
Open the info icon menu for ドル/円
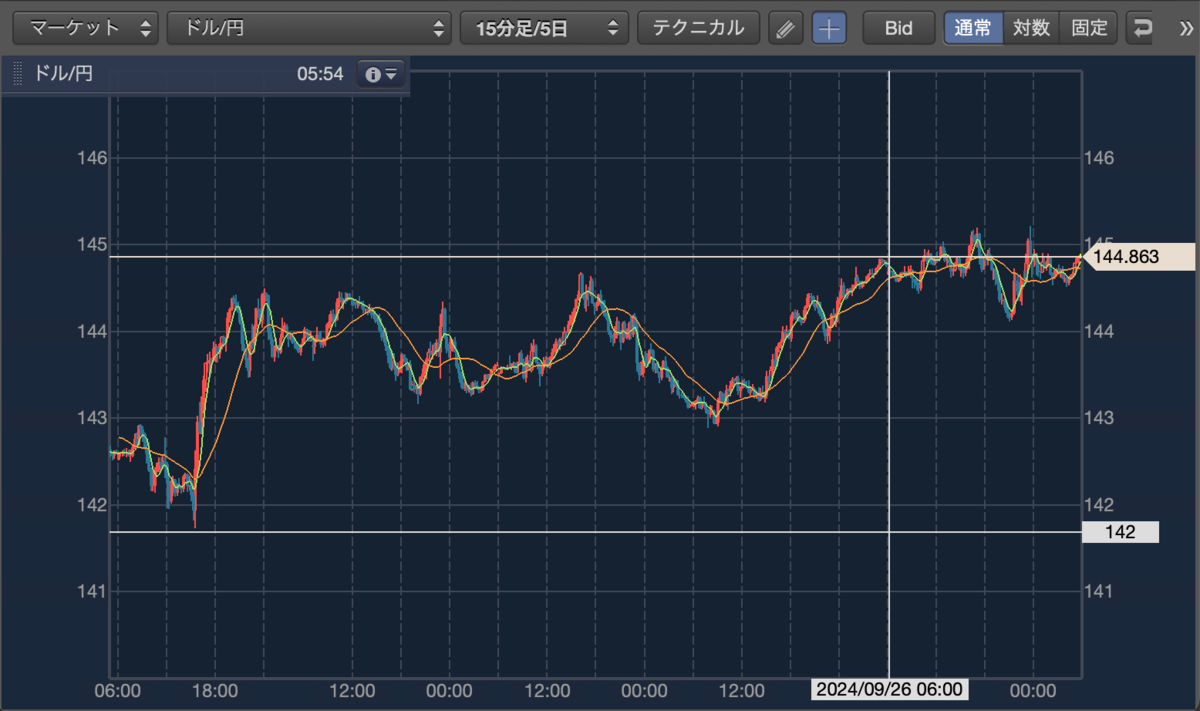coord(382,74)
